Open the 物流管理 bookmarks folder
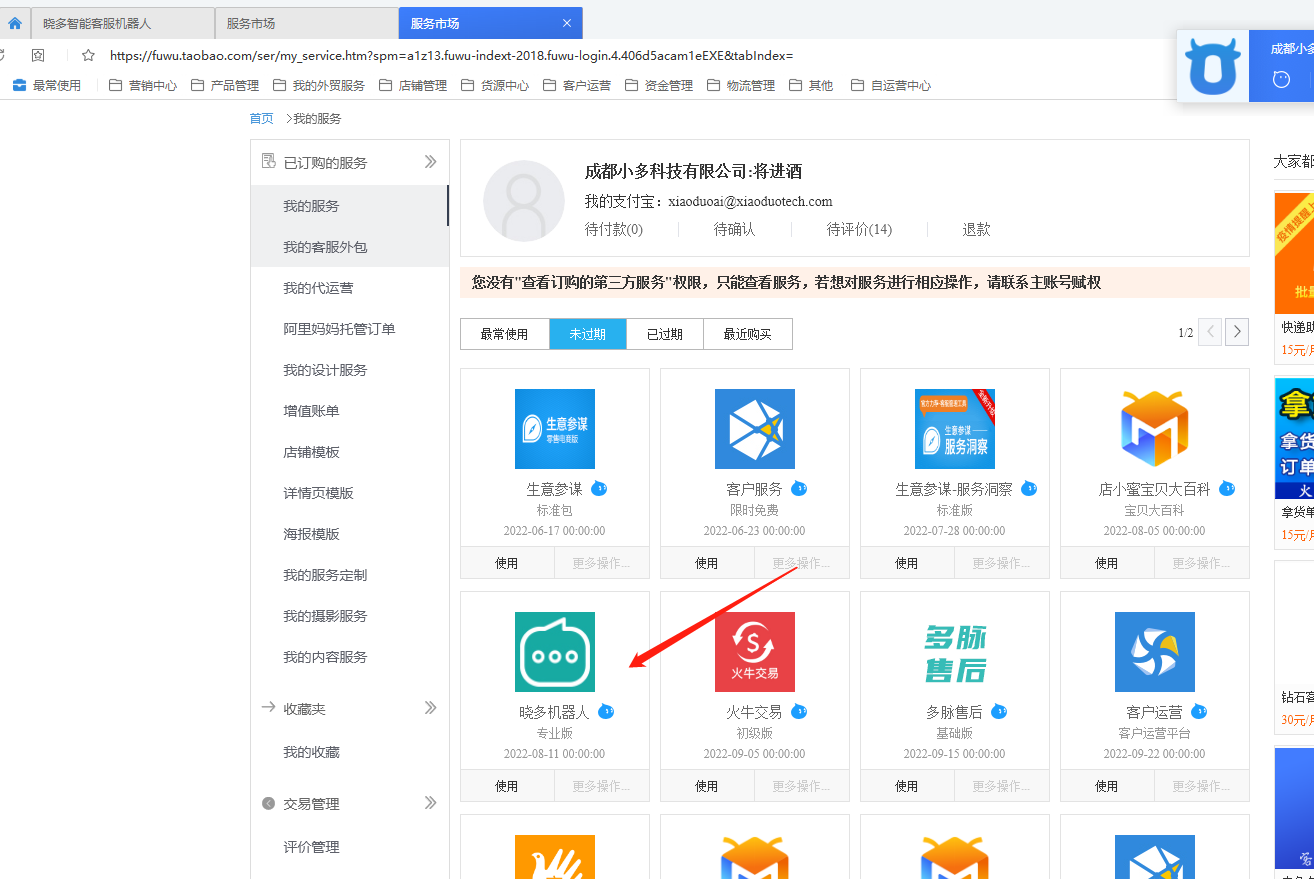 [x=741, y=86]
